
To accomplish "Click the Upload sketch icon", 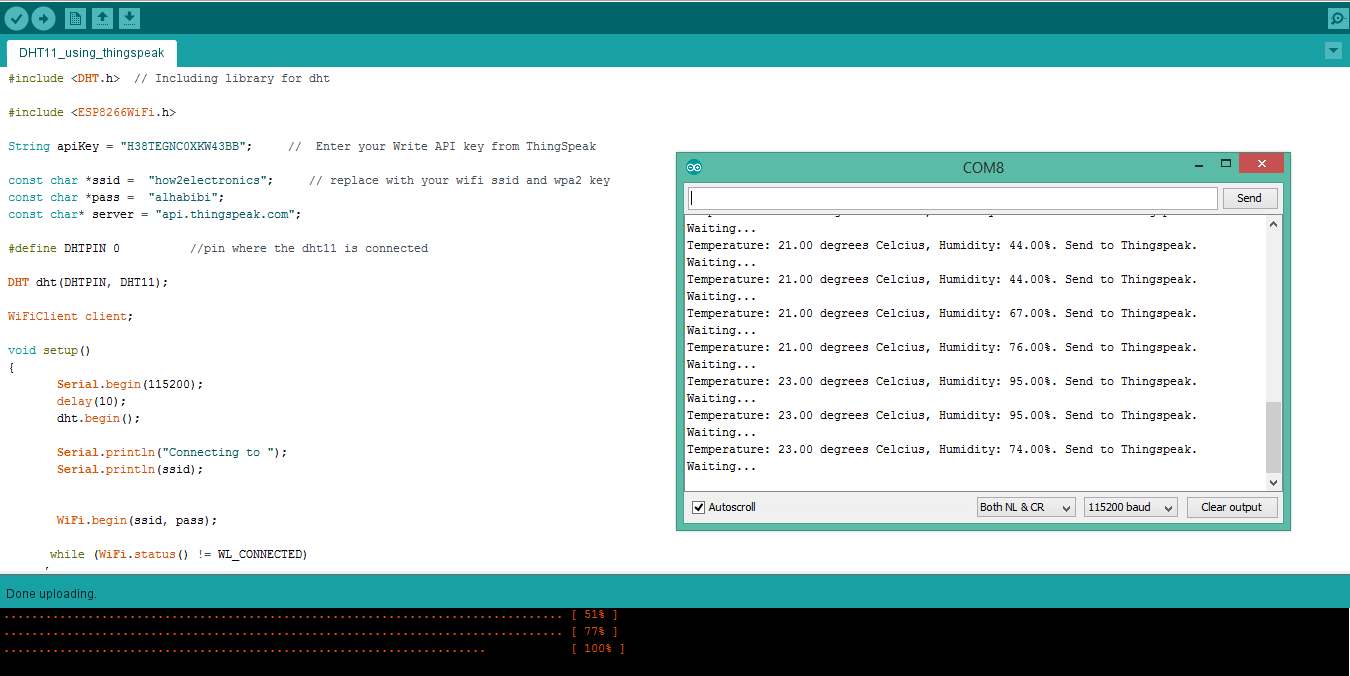I will [42, 17].
